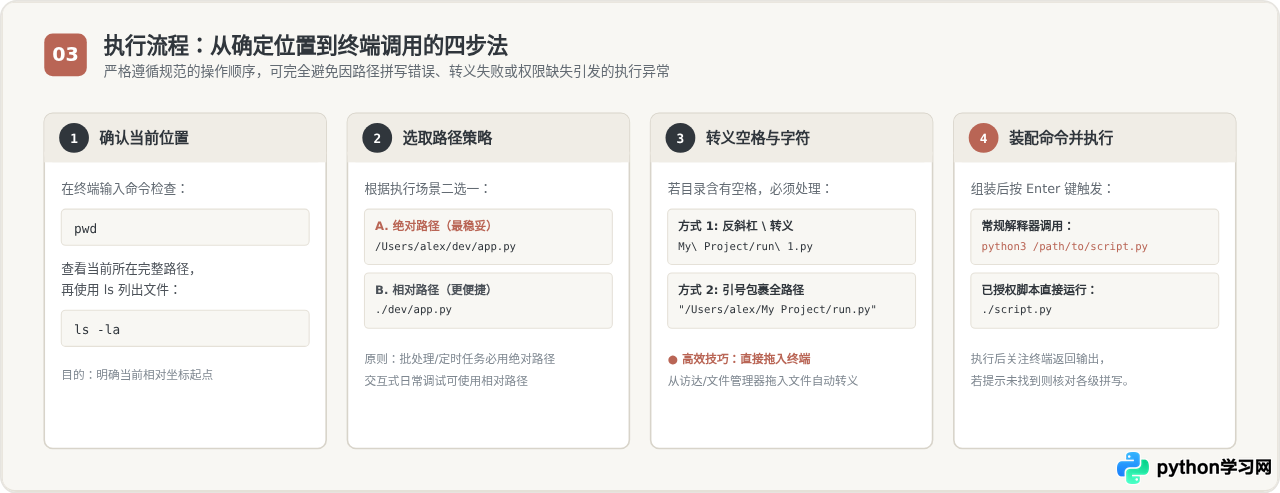Click the path "./dev/app.py"

tap(413, 309)
